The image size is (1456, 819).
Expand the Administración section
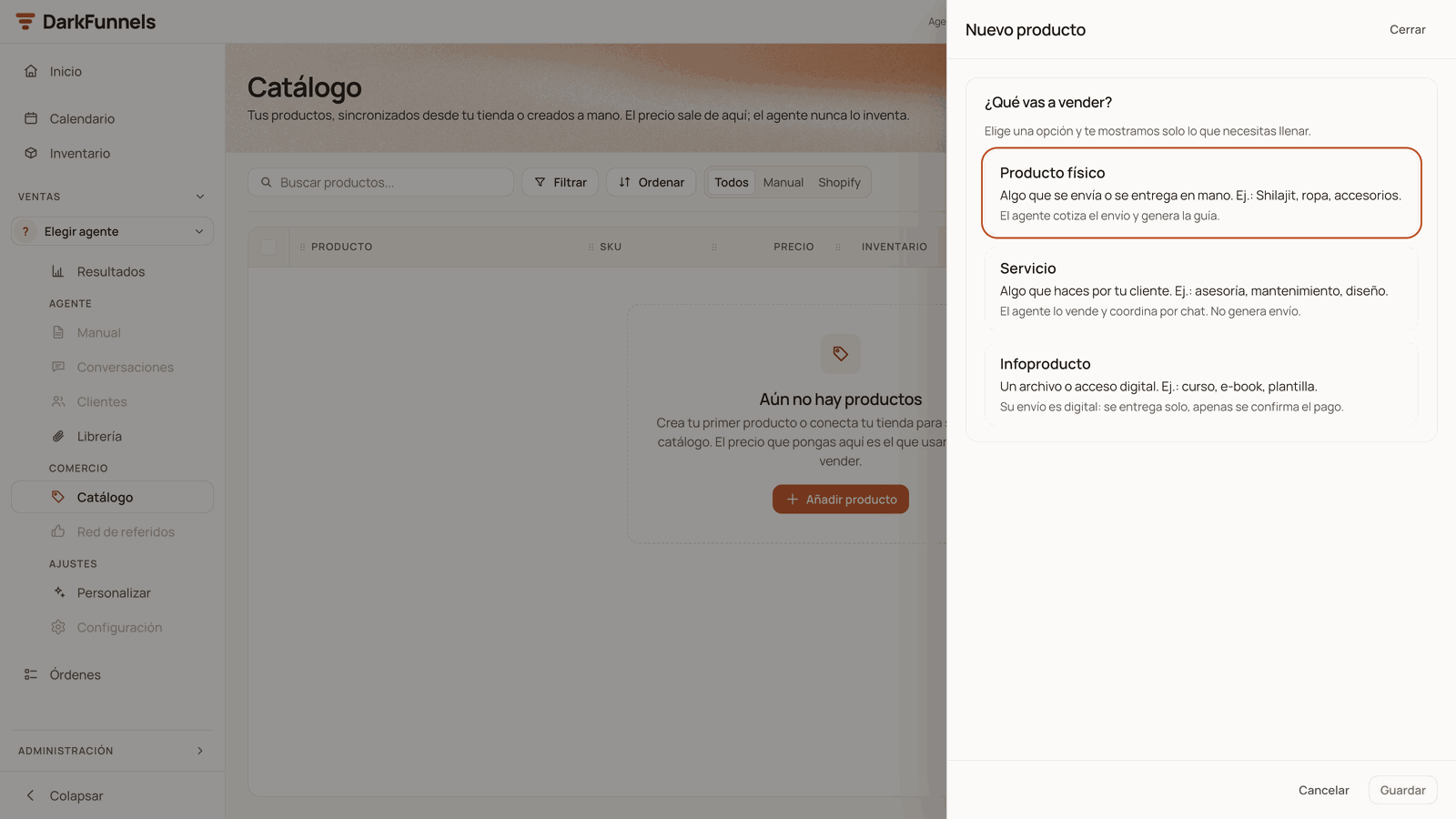click(112, 751)
